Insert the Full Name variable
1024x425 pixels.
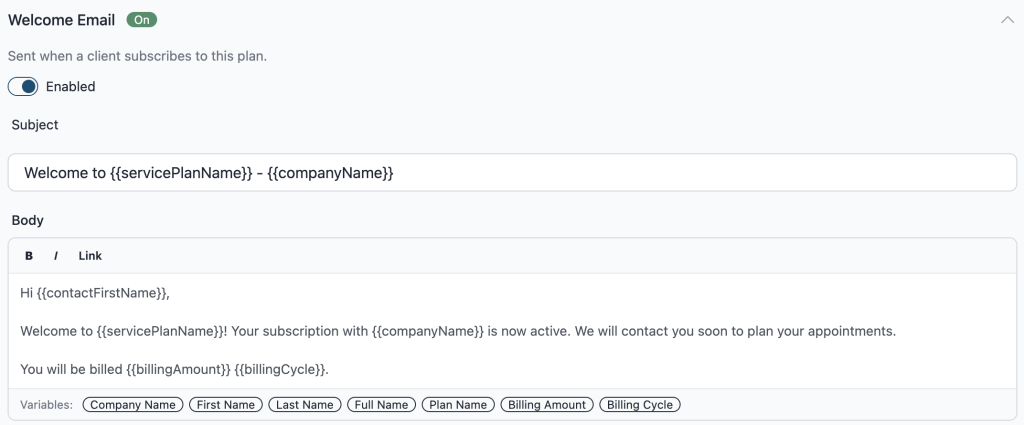(x=381, y=405)
